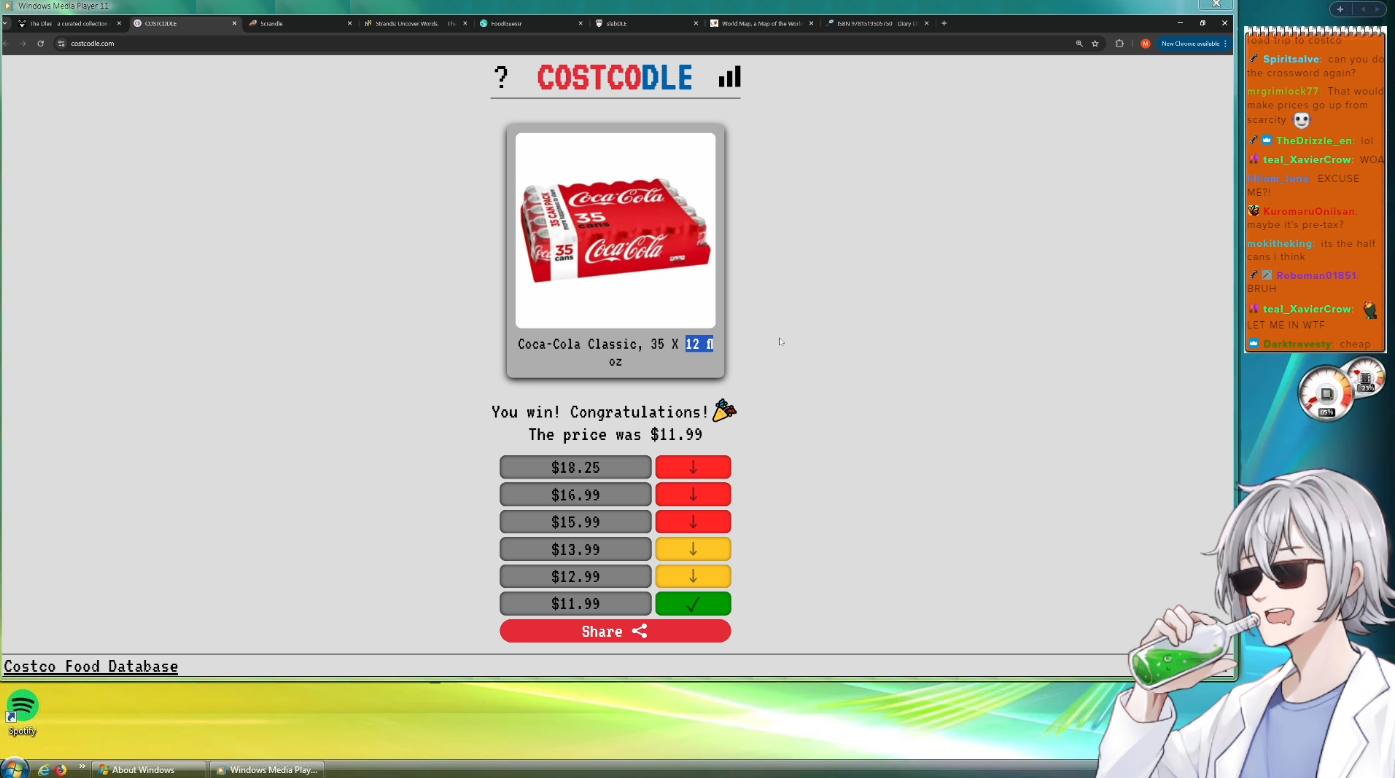Click mokitheking's username in chat
Viewport: 1395px width, 778px height.
(x=1280, y=244)
